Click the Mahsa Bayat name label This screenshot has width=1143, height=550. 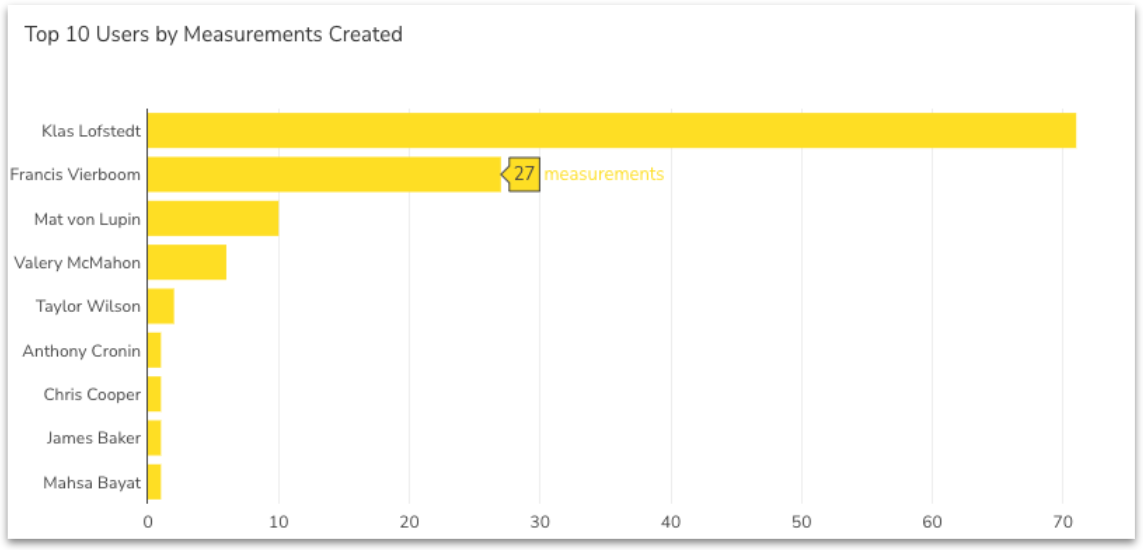(92, 483)
